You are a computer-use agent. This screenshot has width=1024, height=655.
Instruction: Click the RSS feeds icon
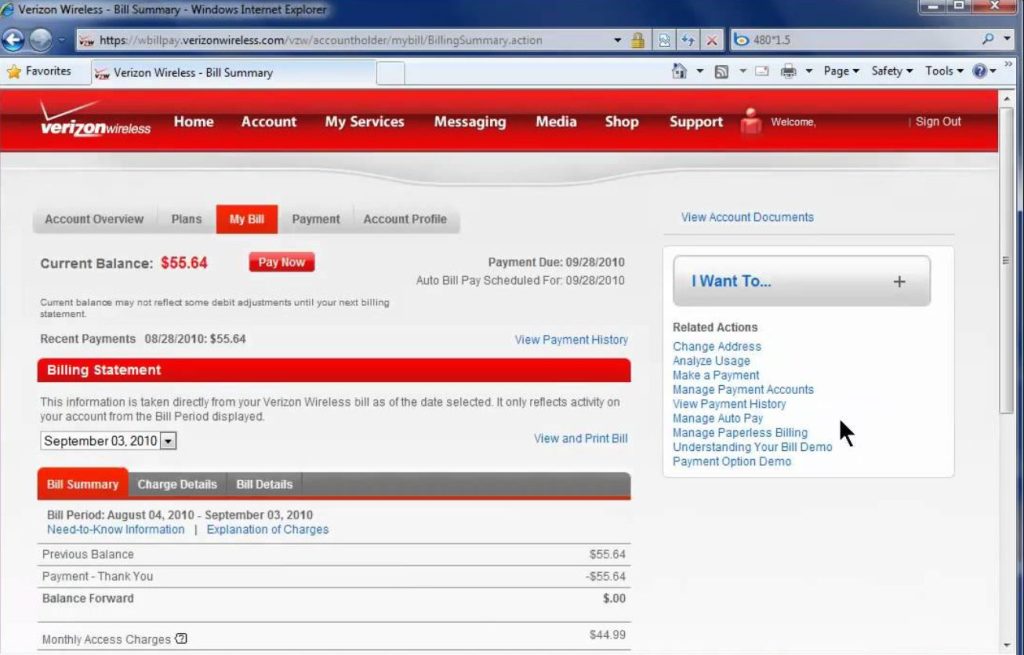point(721,71)
